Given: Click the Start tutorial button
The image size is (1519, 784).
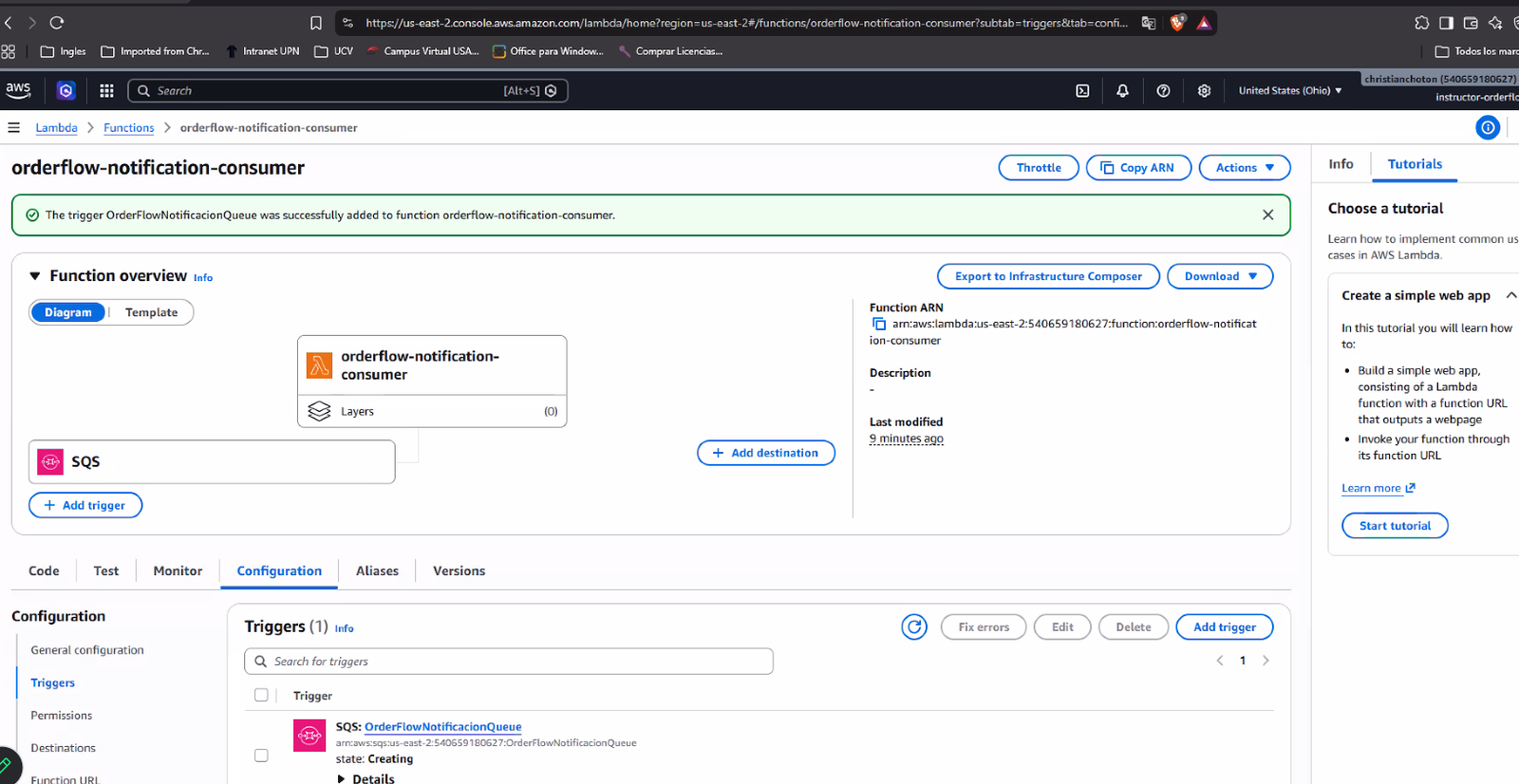Looking at the screenshot, I should [1395, 526].
